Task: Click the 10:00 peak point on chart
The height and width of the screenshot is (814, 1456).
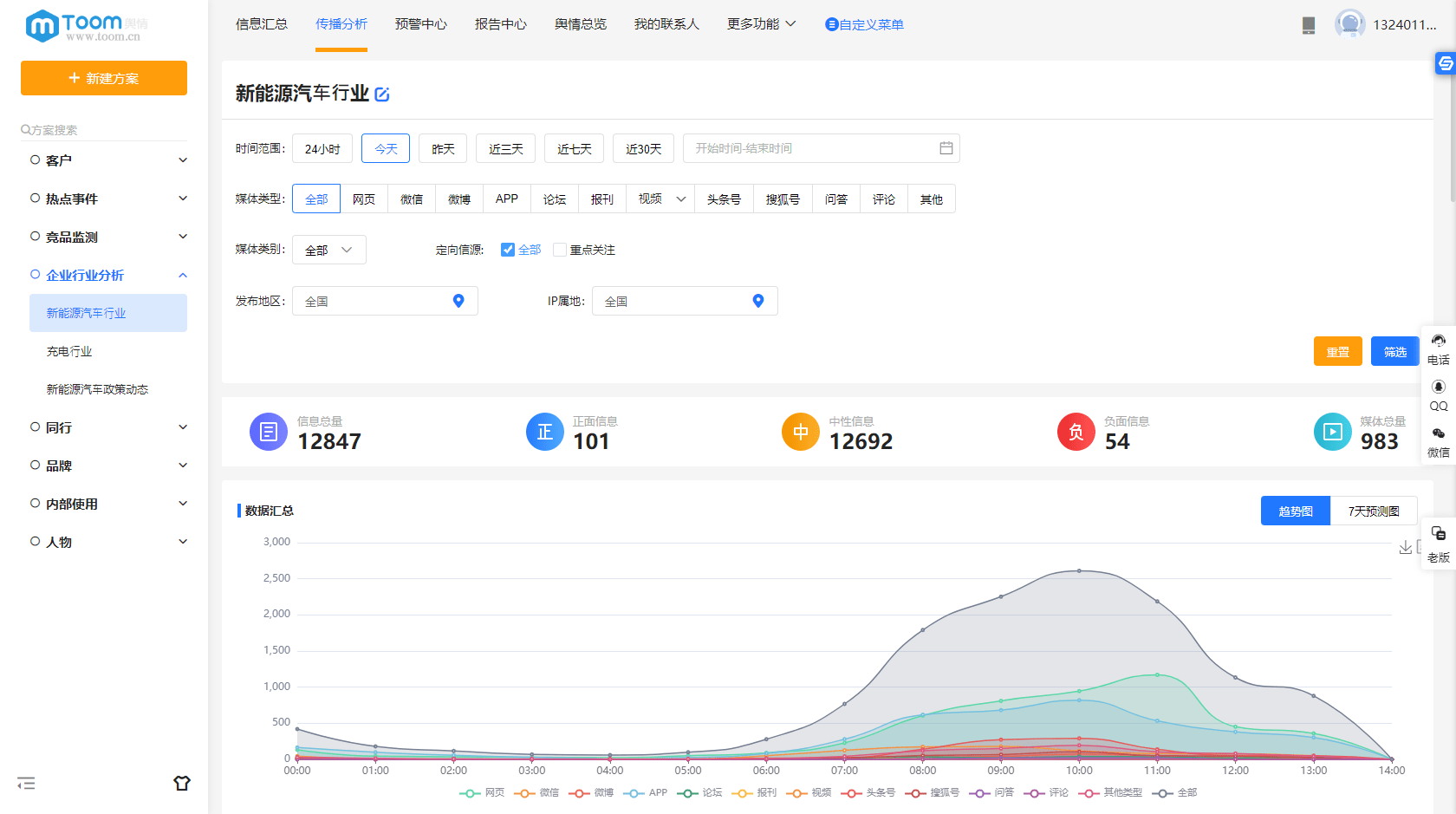Action: 1079,570
